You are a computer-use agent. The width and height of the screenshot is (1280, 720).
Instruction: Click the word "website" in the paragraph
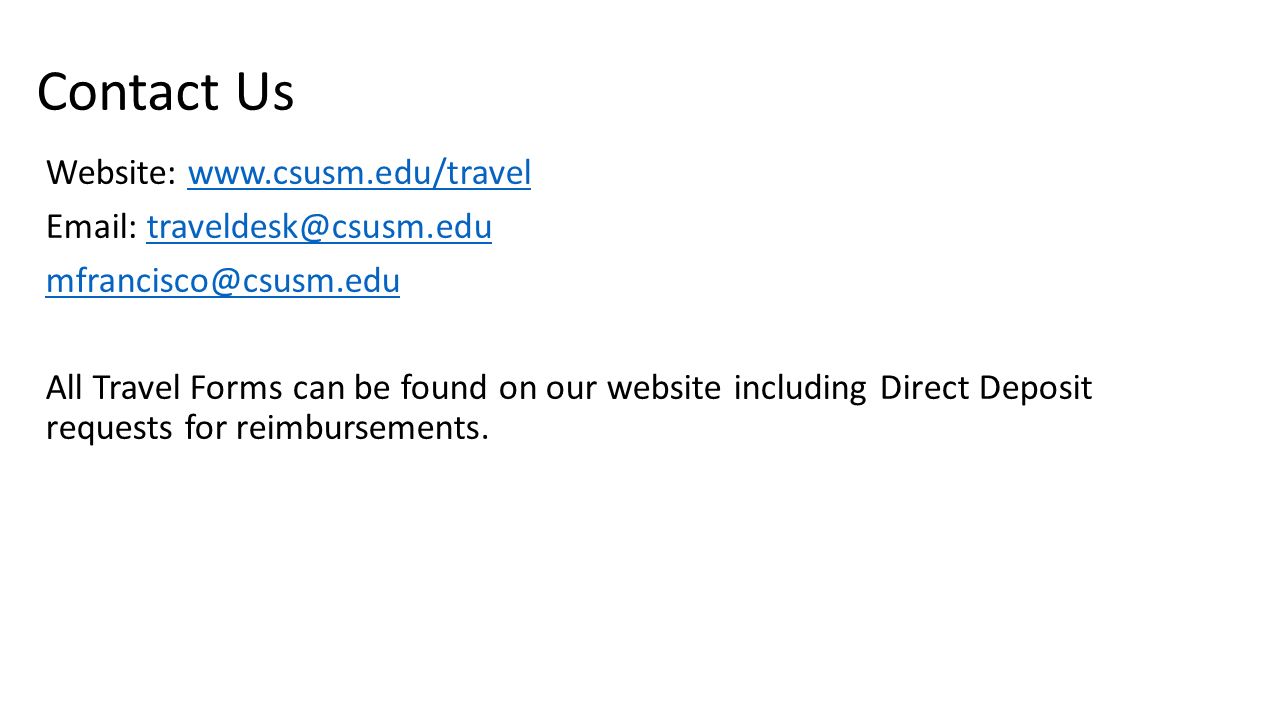pos(664,387)
